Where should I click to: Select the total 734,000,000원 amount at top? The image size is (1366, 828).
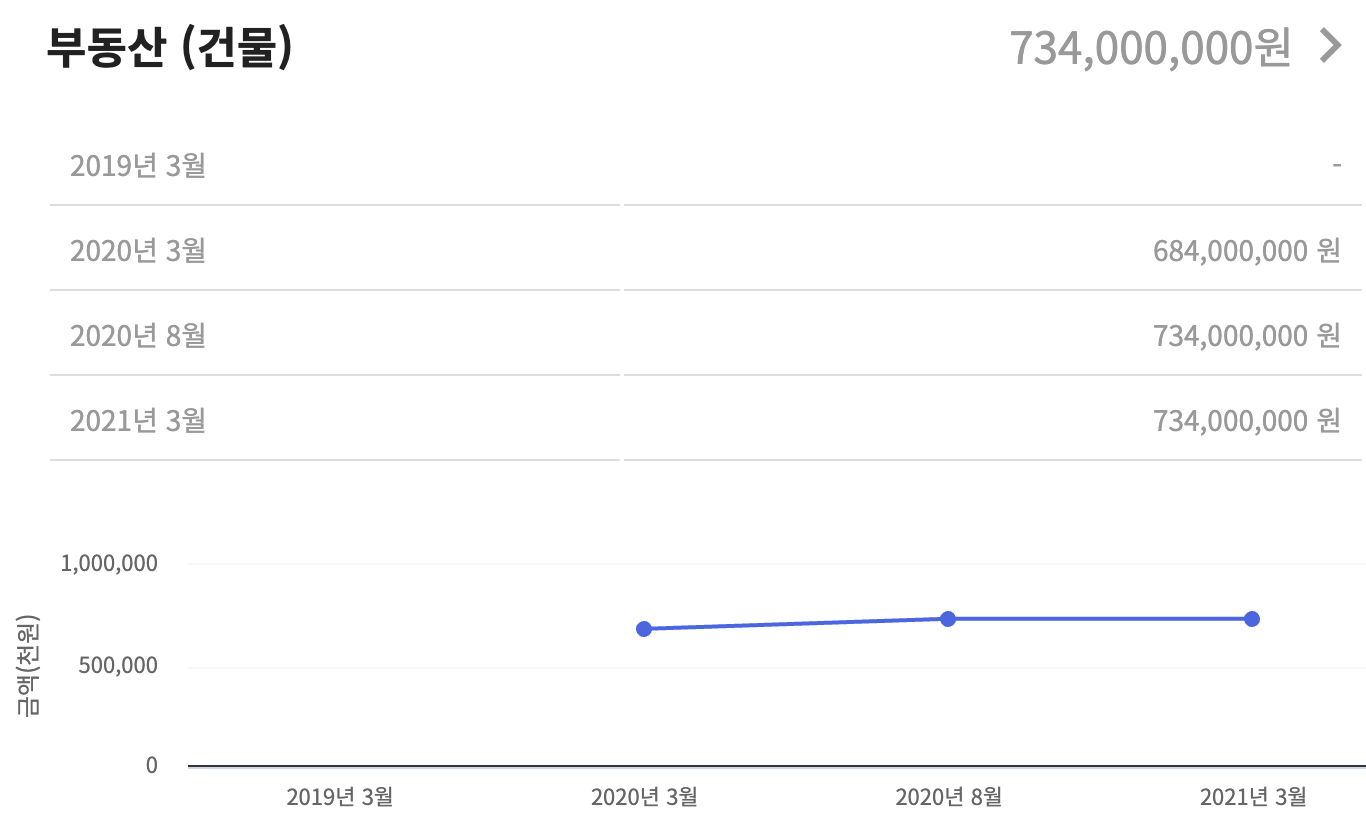1150,47
